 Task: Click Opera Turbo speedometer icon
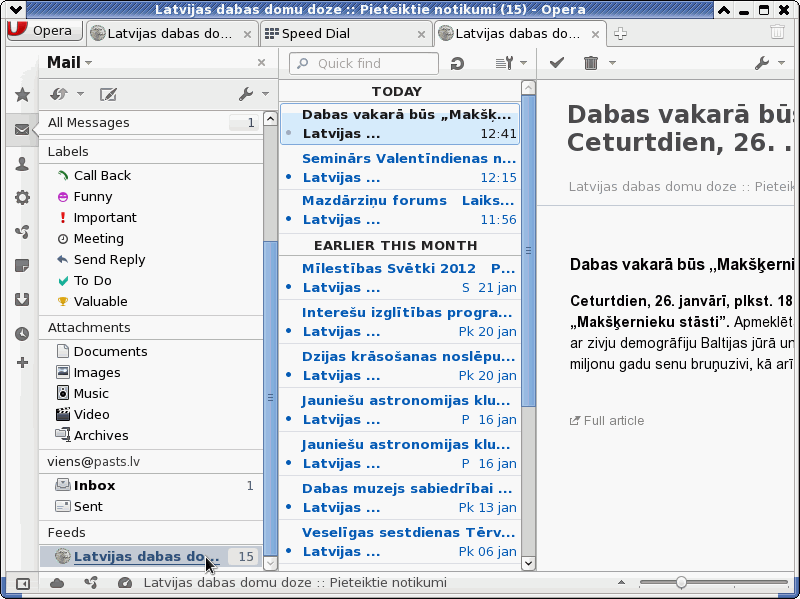tap(124, 583)
